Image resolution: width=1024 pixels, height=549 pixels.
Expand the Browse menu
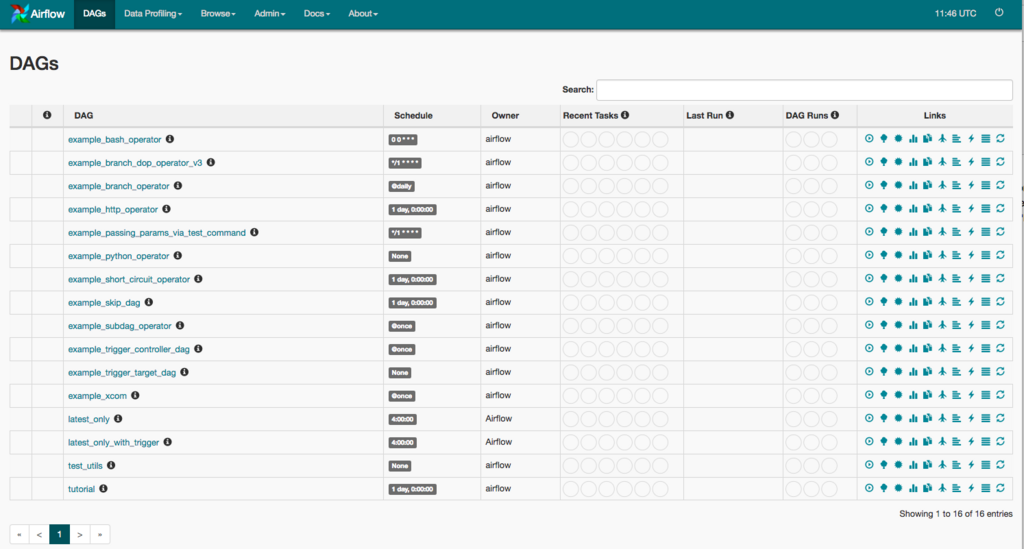217,14
